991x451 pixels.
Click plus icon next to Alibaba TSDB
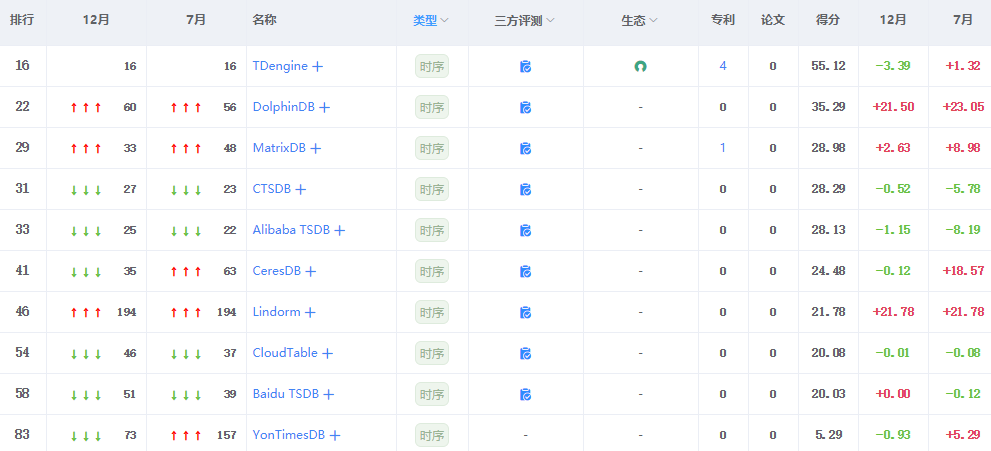pyautogui.click(x=340, y=231)
